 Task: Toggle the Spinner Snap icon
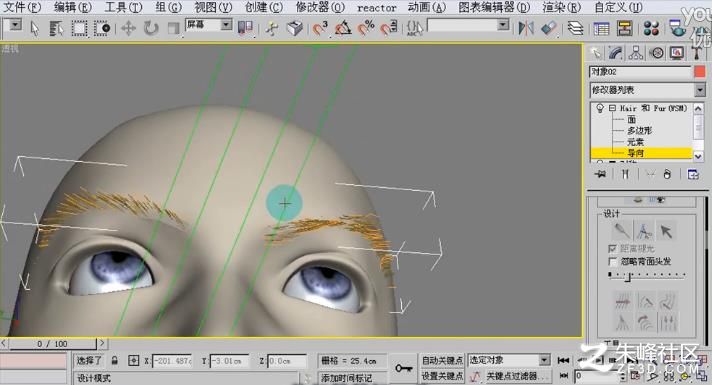(389, 29)
